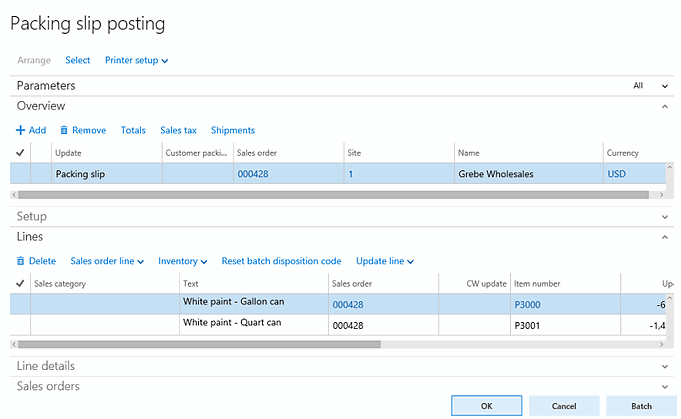This screenshot has height=419, width=681.
Task: Click the Arrange menu item
Action: [34, 60]
